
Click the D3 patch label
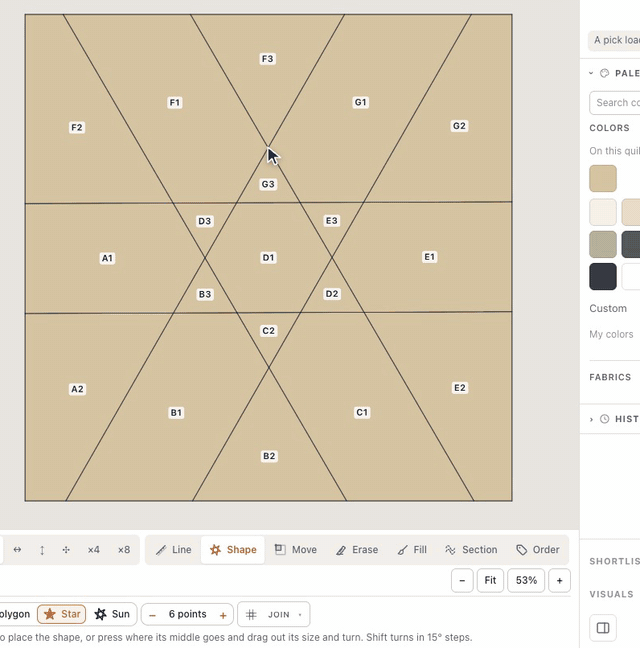205,221
